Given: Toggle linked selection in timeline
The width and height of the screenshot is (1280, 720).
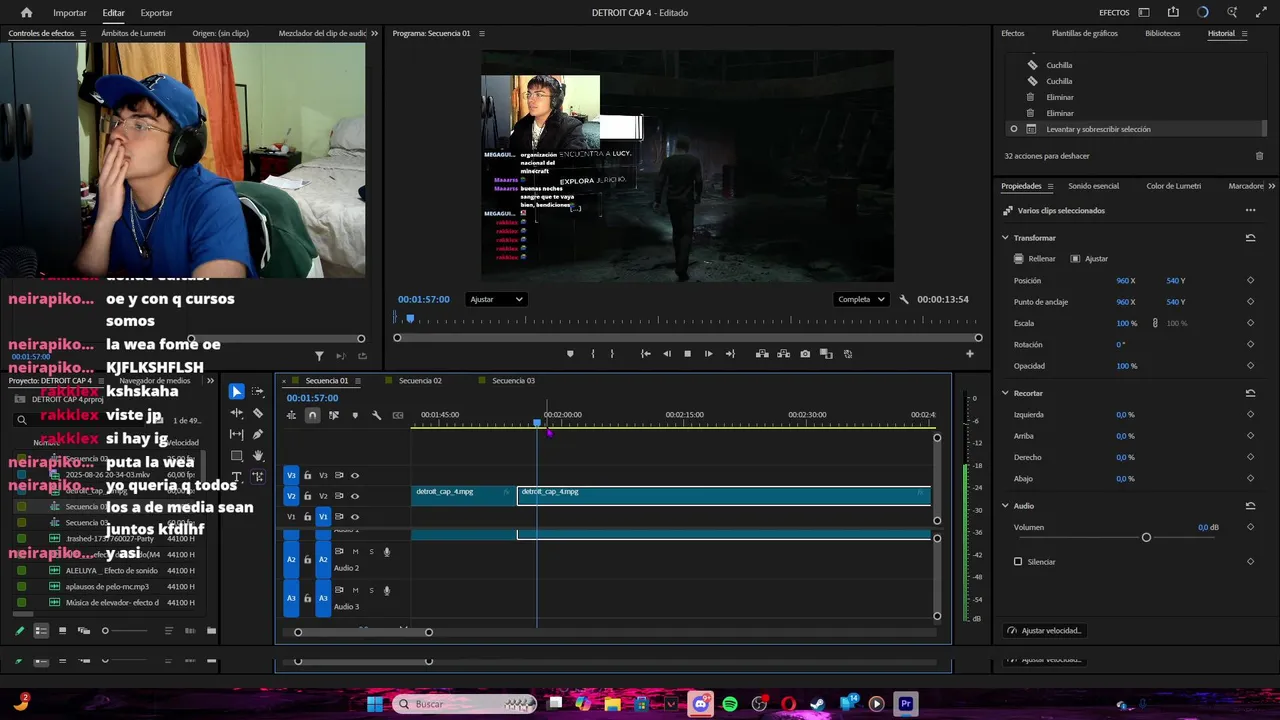Looking at the screenshot, I should (334, 415).
